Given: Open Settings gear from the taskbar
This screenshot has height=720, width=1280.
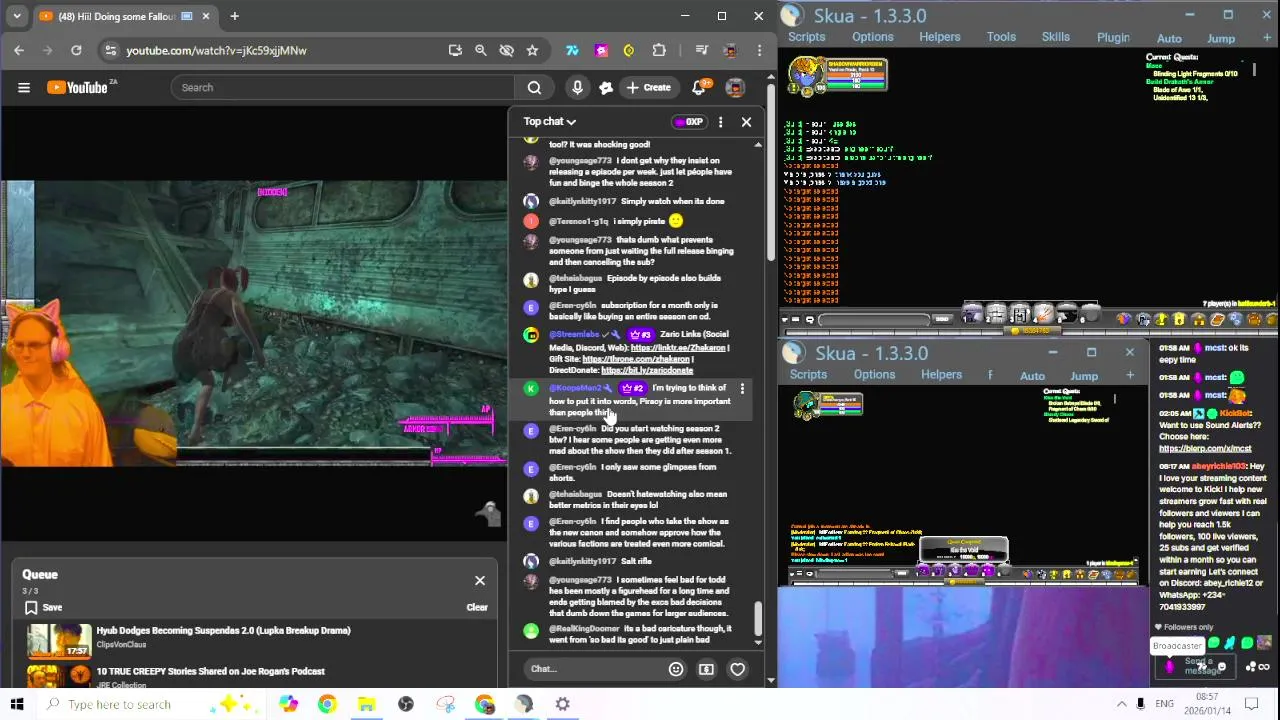Looking at the screenshot, I should tap(563, 704).
